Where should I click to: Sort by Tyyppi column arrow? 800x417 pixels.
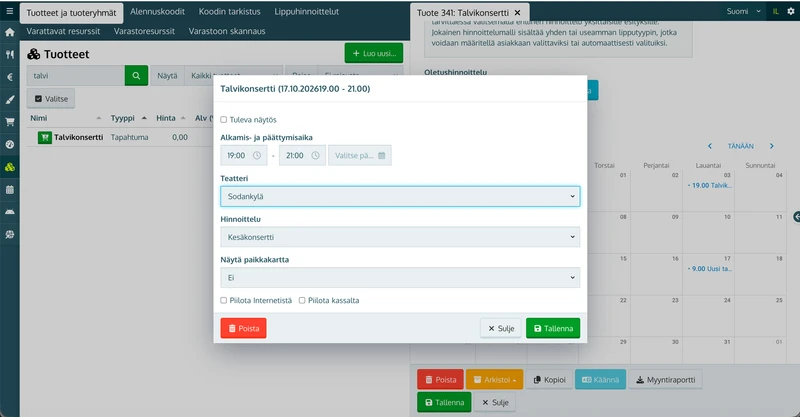(144, 118)
